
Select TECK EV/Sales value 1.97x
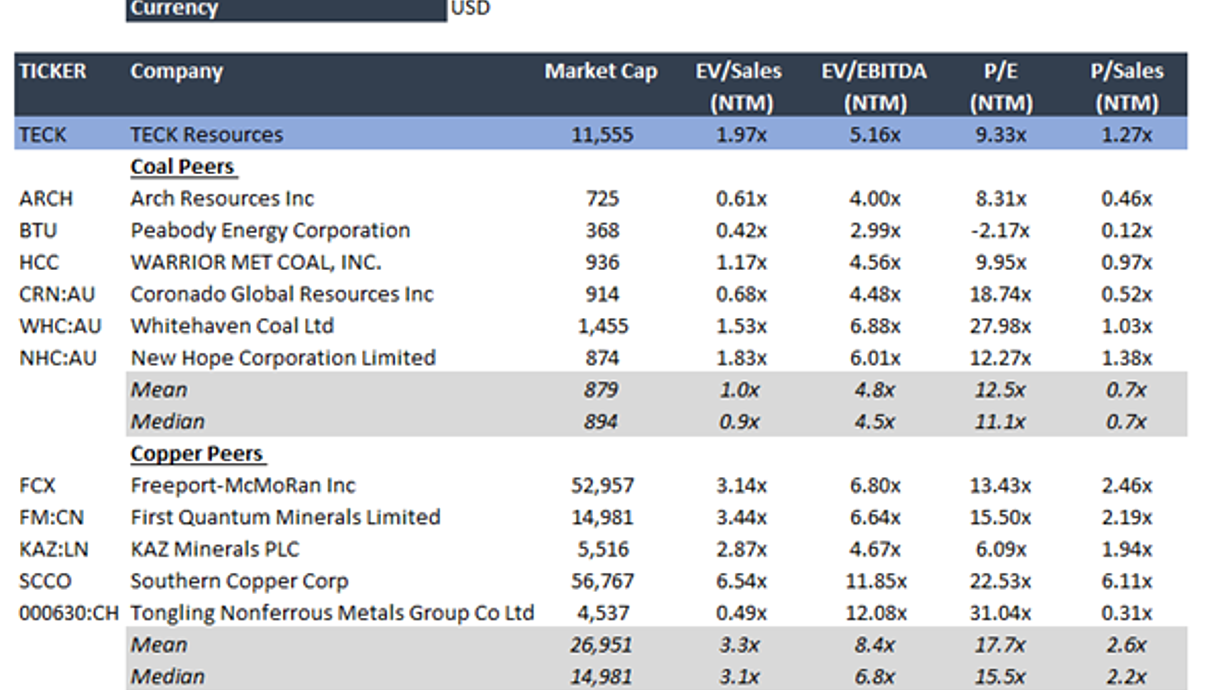coord(741,134)
